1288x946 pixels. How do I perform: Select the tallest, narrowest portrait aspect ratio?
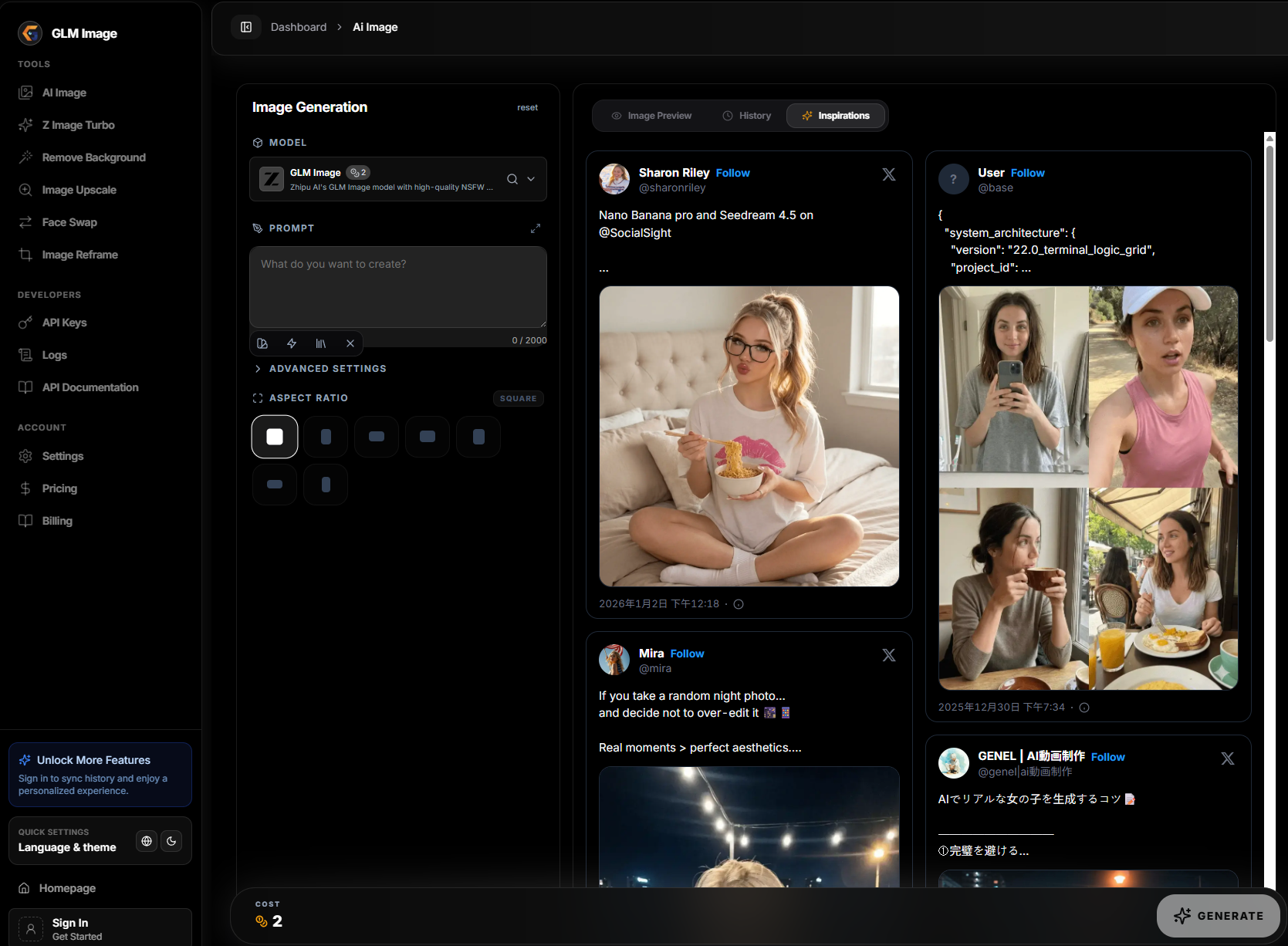pos(326,485)
